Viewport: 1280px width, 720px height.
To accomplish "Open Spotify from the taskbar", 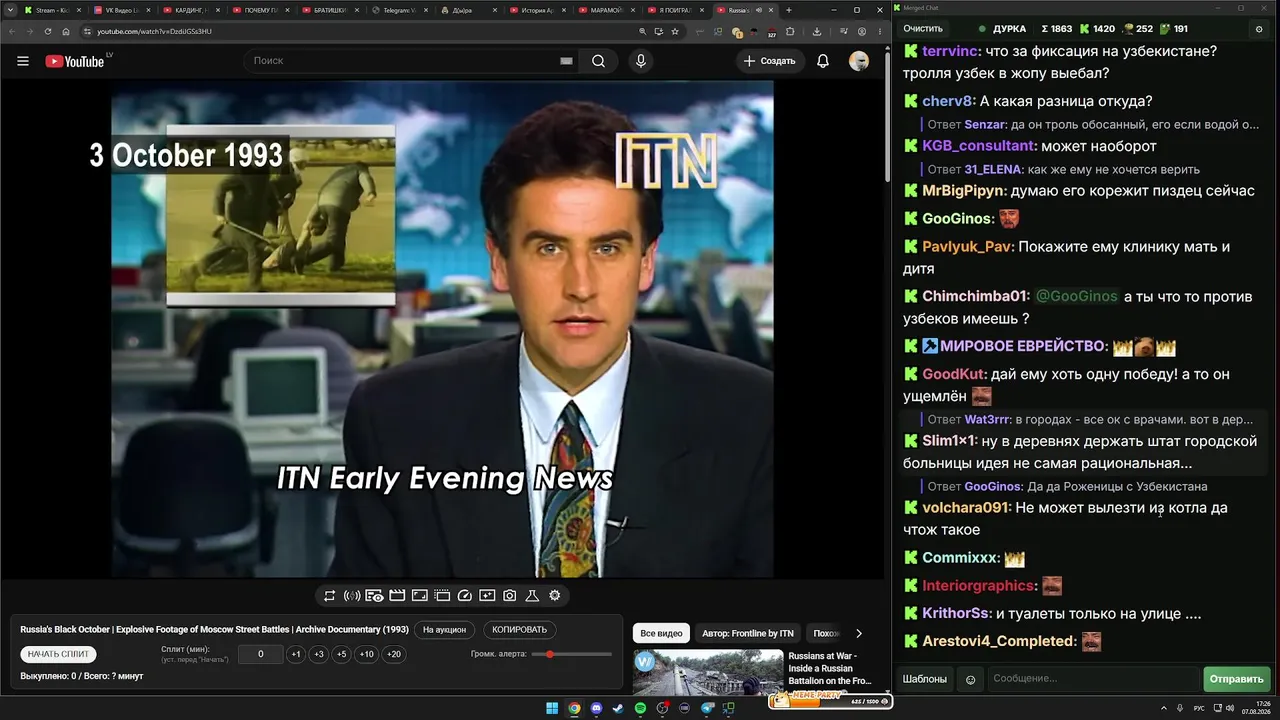I will (641, 709).
